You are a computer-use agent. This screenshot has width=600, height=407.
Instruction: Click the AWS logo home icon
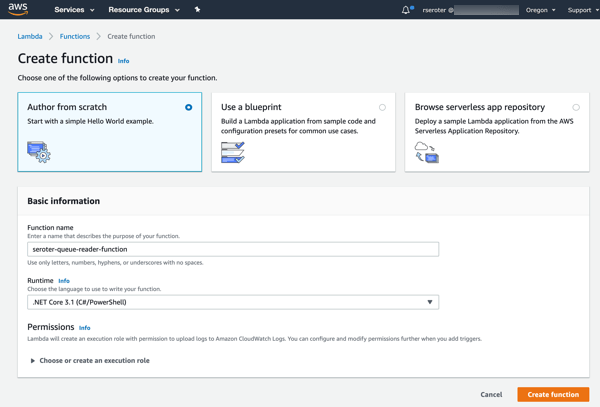pyautogui.click(x=18, y=10)
